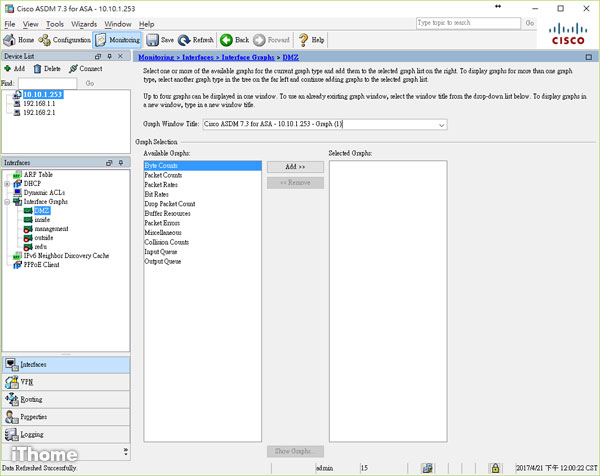600x476 pixels.
Task: Click the Add >> button
Action: pyautogui.click(x=295, y=167)
